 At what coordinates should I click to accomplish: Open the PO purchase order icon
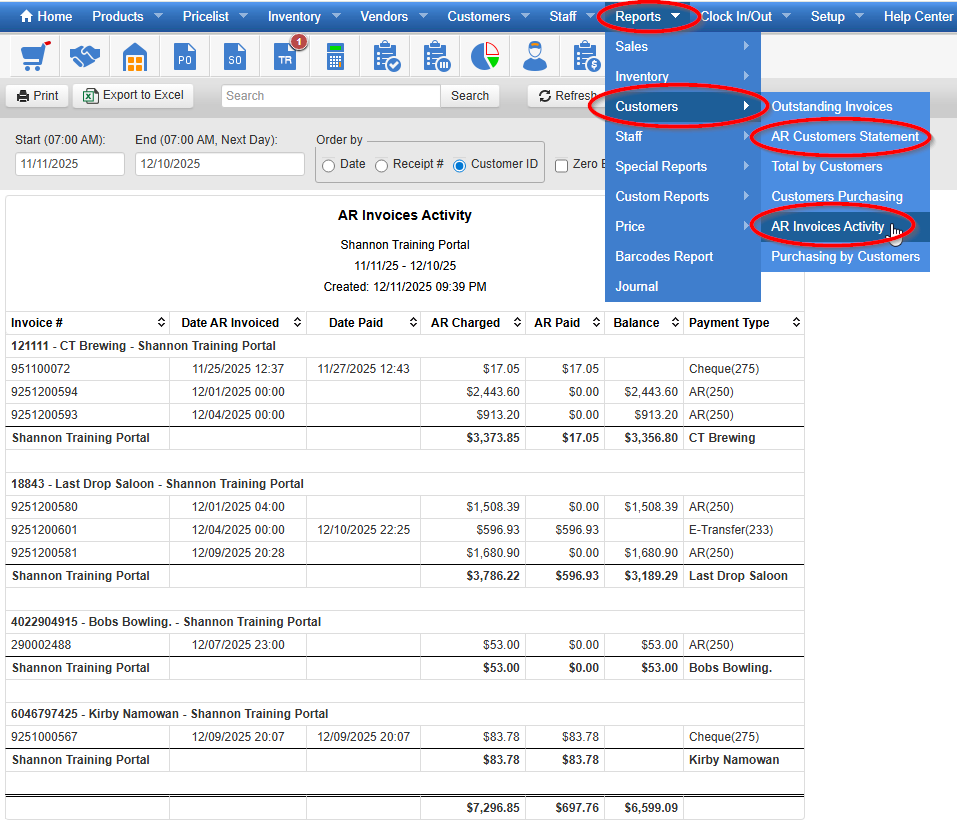click(x=185, y=56)
